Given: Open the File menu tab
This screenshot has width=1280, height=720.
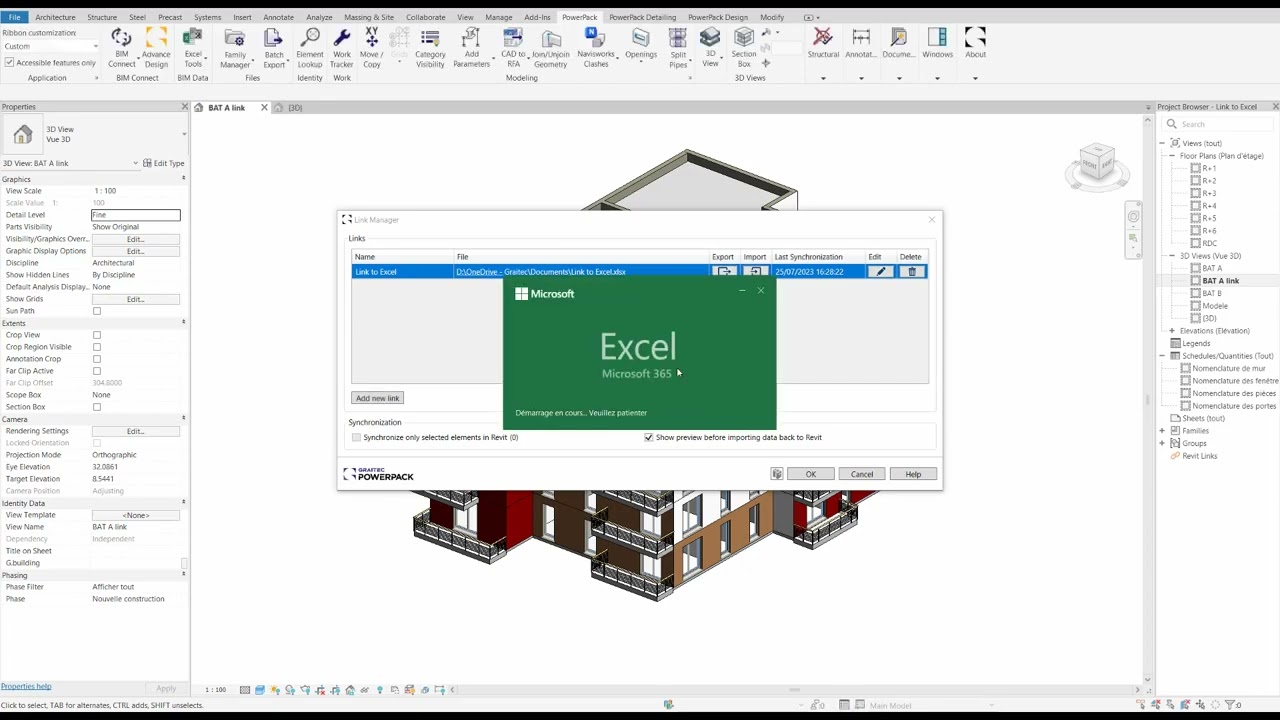Looking at the screenshot, I should (14, 17).
